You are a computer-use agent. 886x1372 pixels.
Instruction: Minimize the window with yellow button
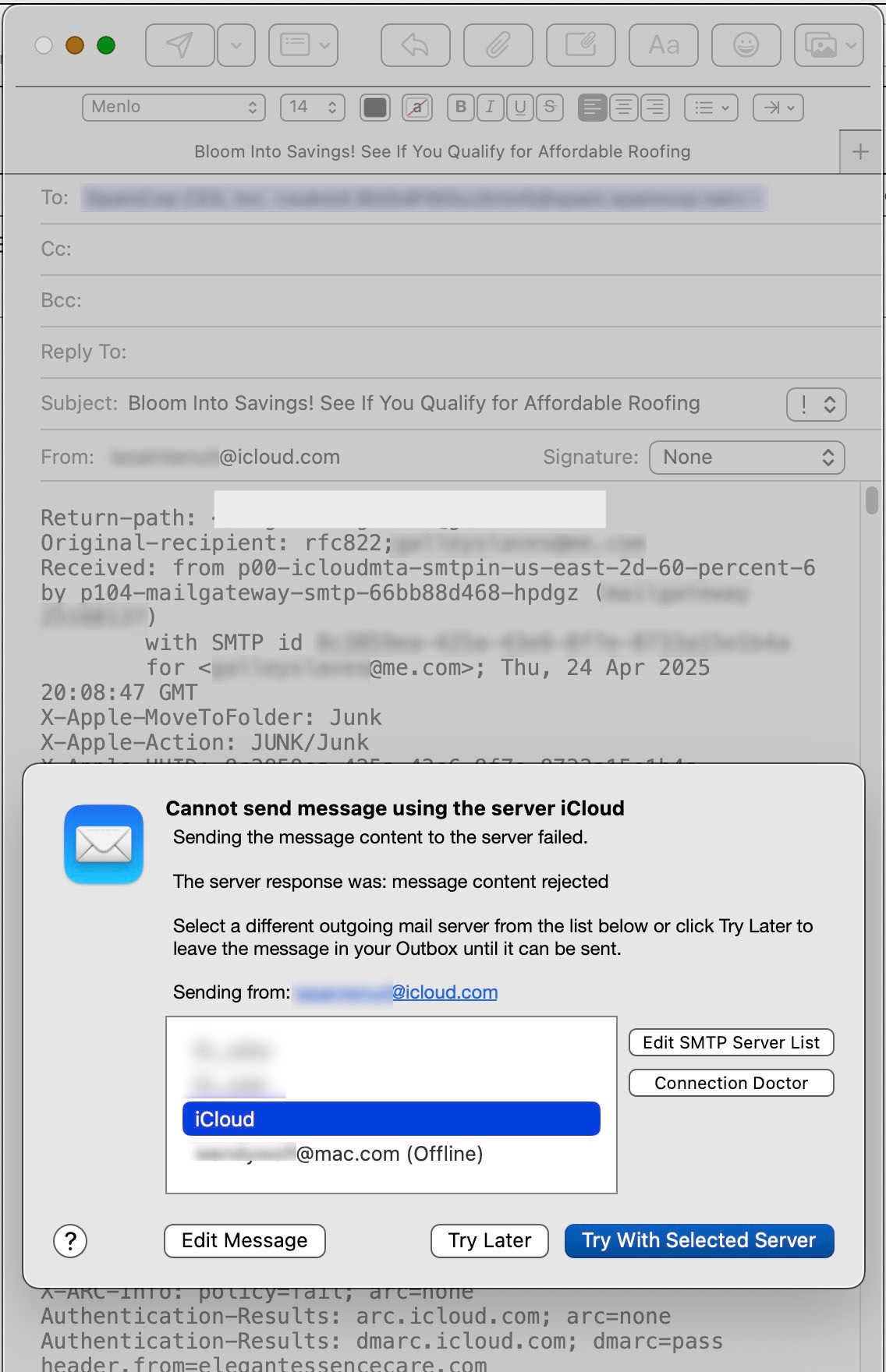(75, 45)
